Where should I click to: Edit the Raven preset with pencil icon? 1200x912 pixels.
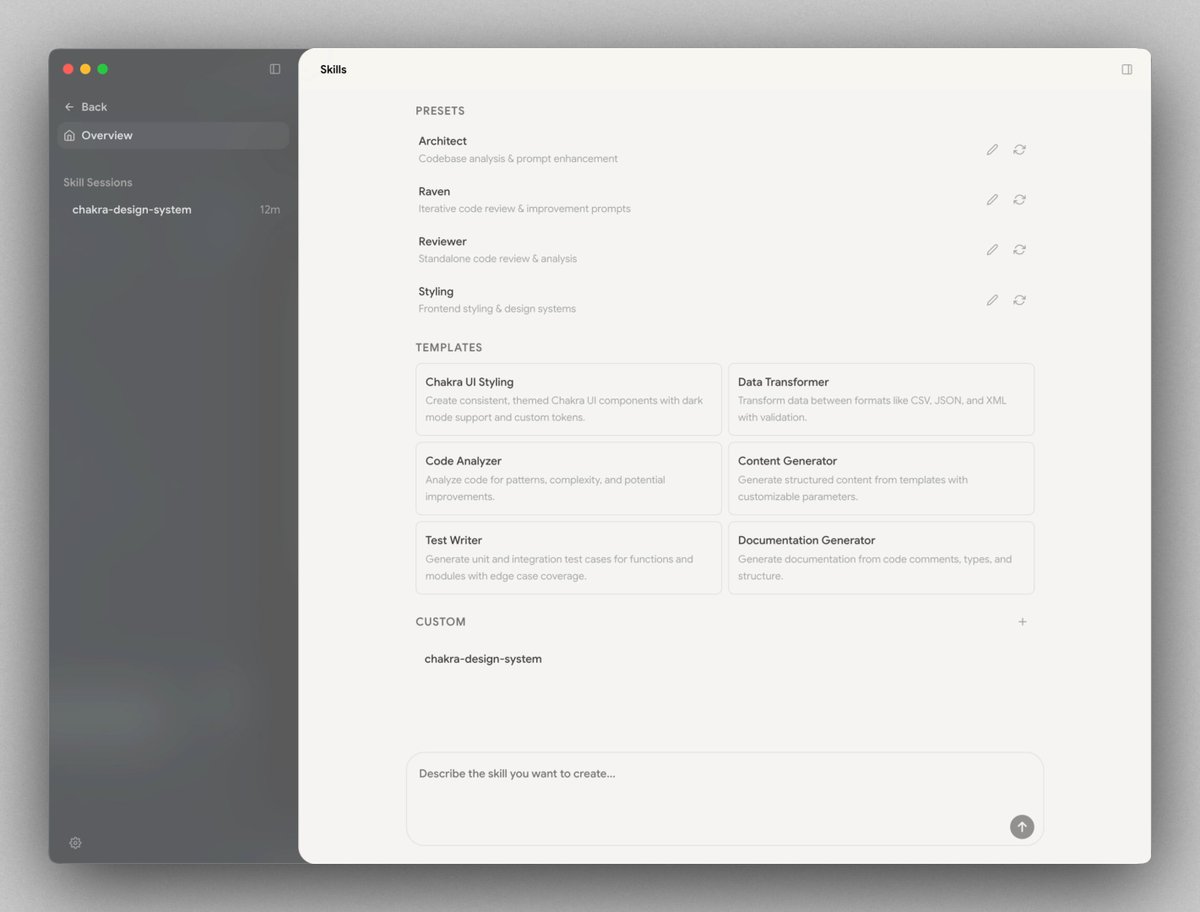click(992, 200)
